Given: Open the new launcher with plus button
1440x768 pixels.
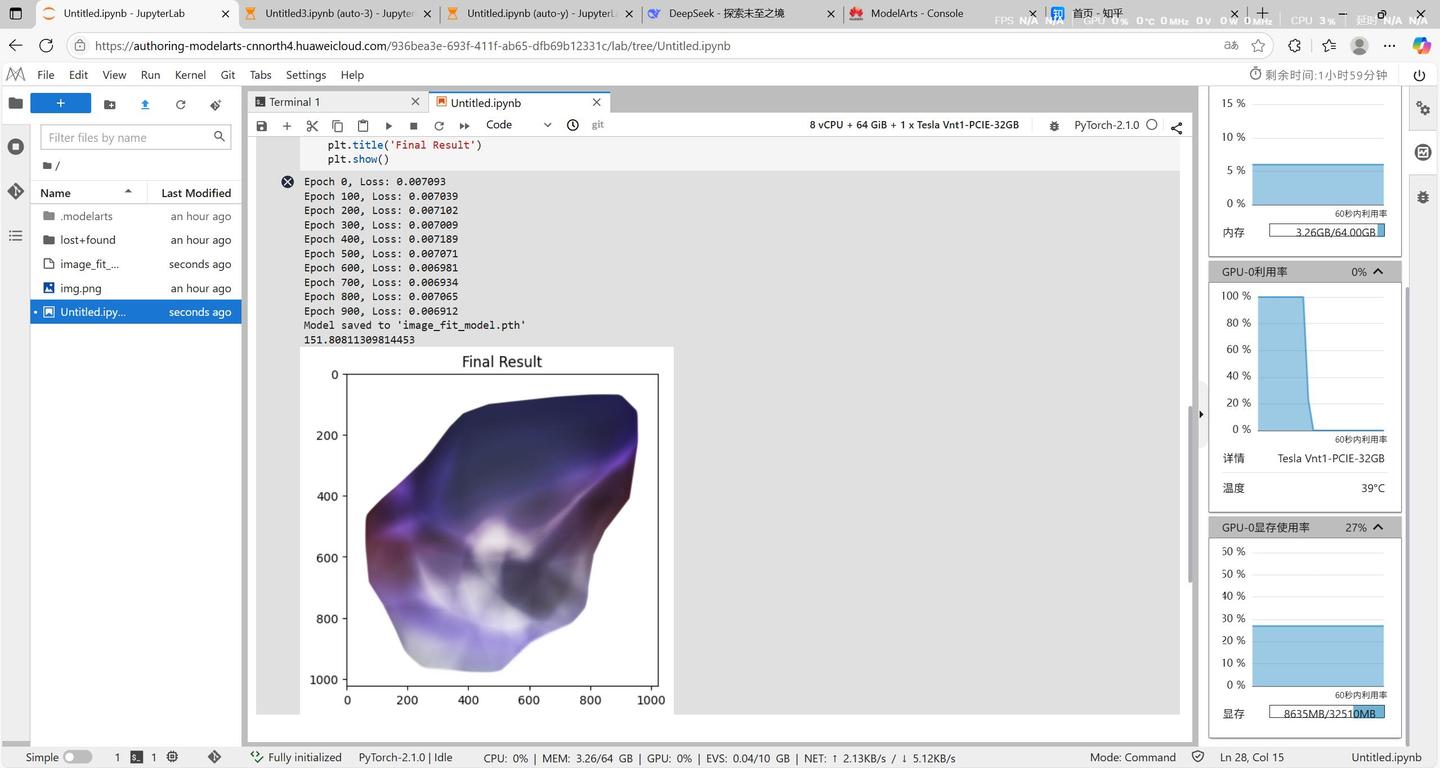Looking at the screenshot, I should (x=60, y=103).
